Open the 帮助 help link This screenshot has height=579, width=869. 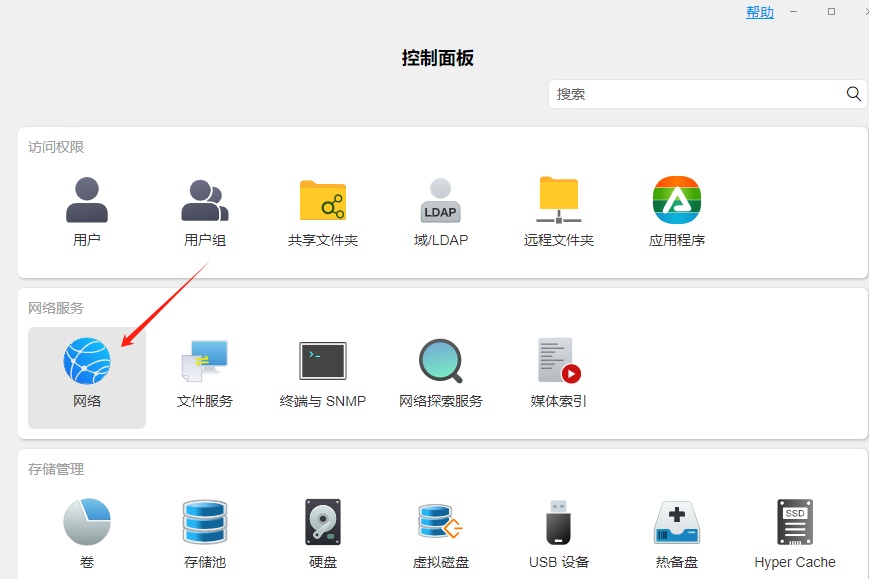(760, 12)
